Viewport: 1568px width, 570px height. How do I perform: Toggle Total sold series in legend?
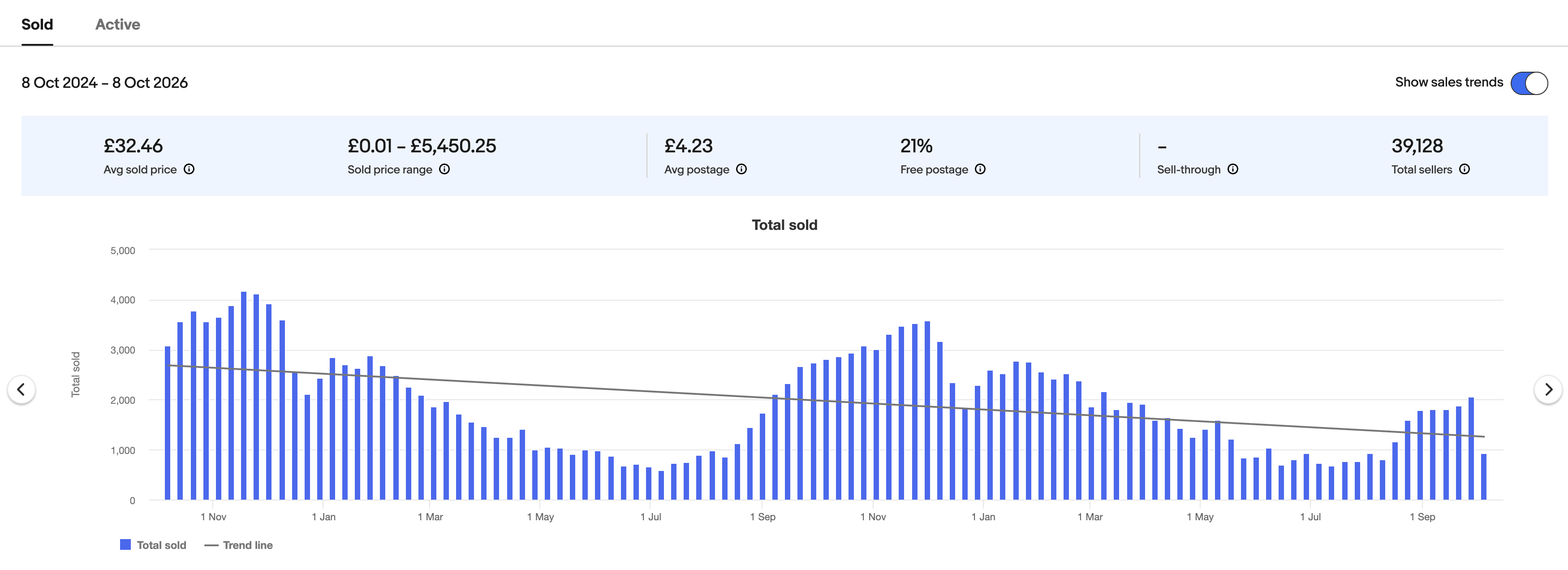click(x=153, y=545)
